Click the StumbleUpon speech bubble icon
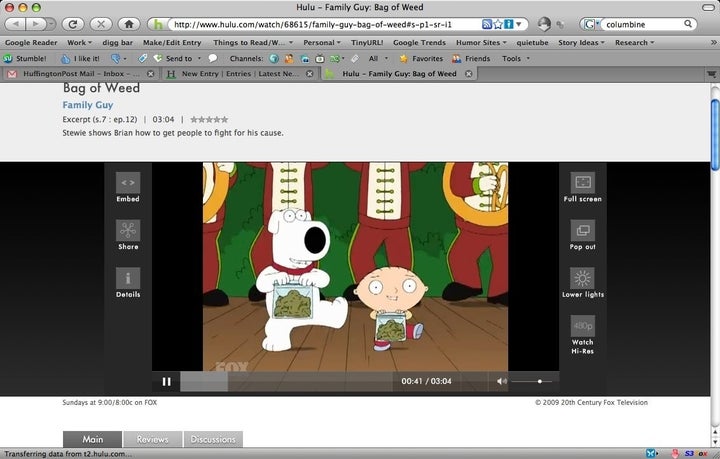The height and width of the screenshot is (459, 720). tap(213, 58)
